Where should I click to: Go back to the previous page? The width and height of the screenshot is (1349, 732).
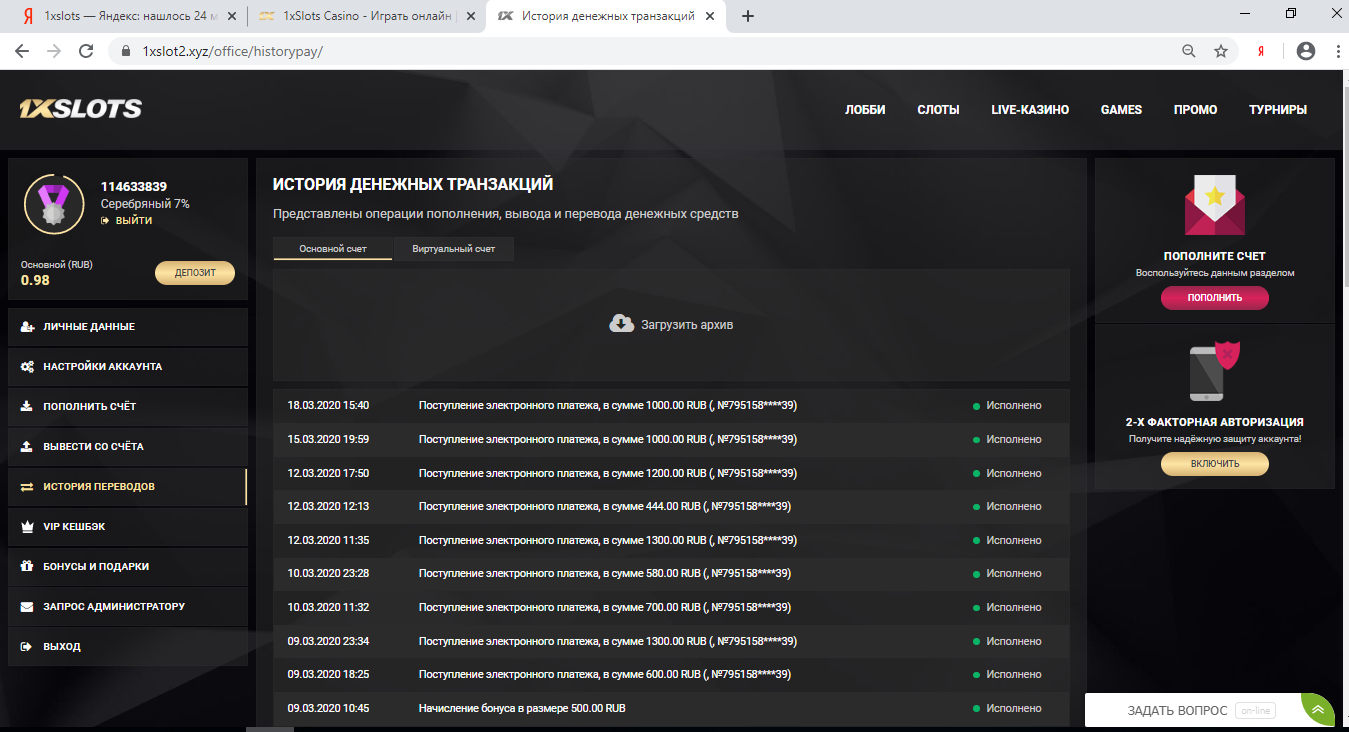click(22, 51)
